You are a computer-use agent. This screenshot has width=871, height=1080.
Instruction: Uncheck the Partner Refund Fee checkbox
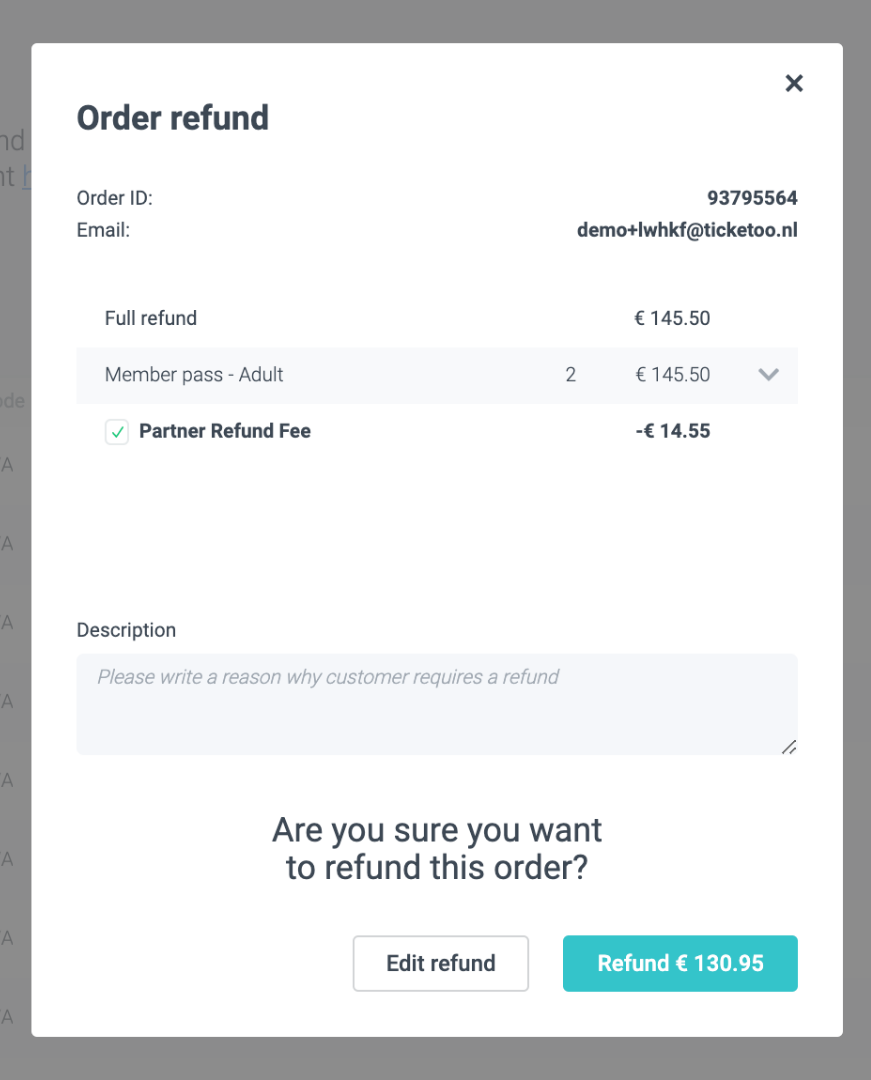point(117,432)
